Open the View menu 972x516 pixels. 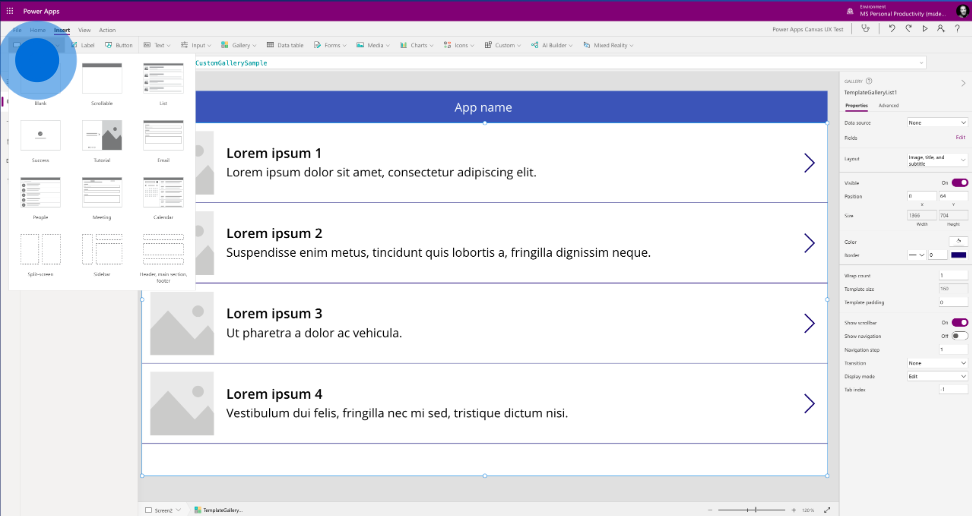tap(84, 30)
